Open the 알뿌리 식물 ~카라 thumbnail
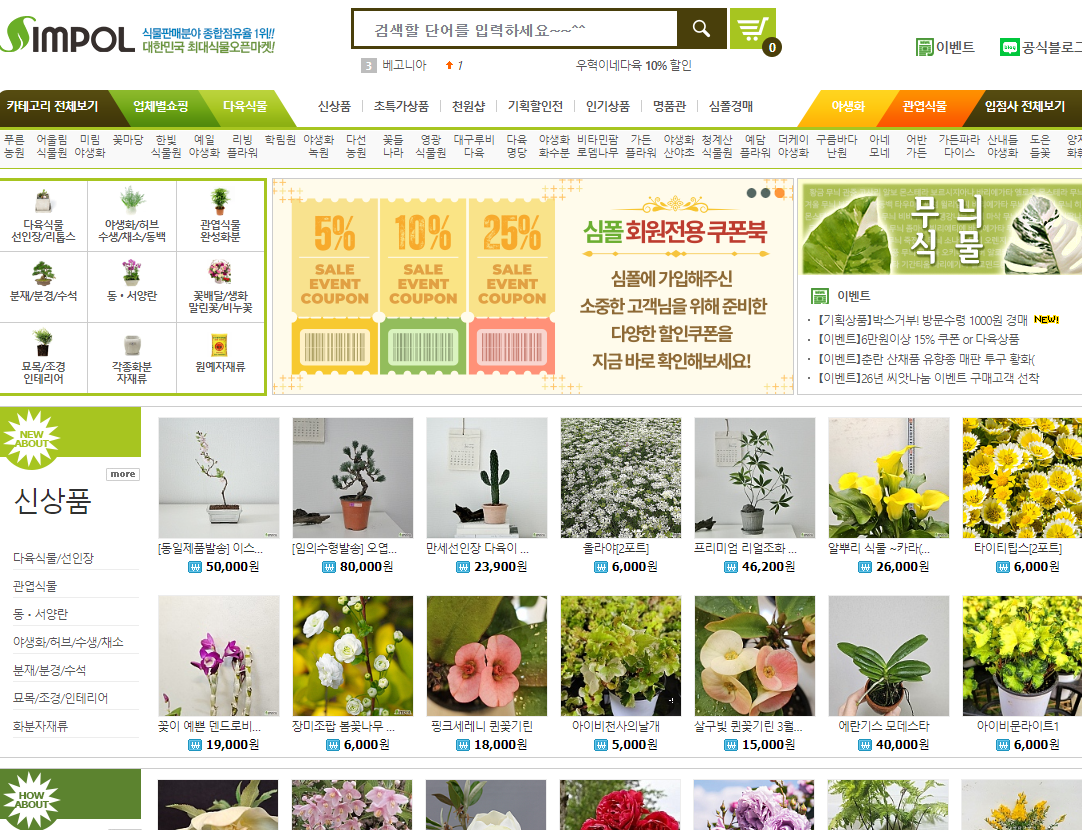 point(889,477)
